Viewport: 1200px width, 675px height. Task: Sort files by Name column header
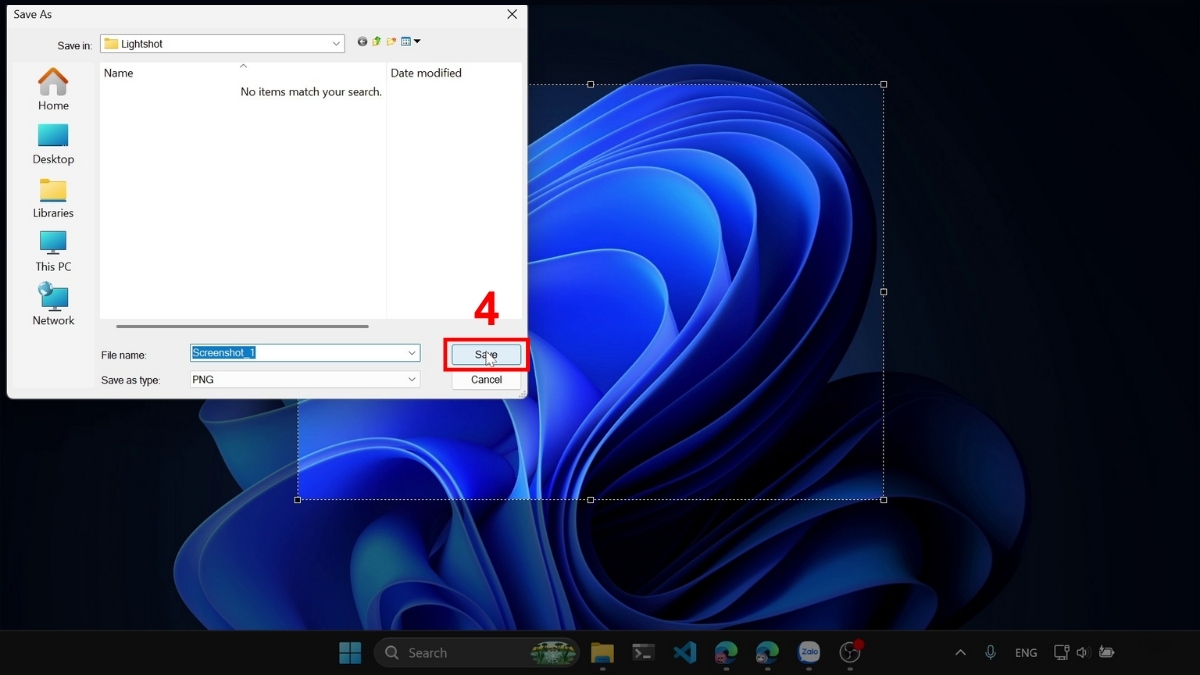(243, 73)
